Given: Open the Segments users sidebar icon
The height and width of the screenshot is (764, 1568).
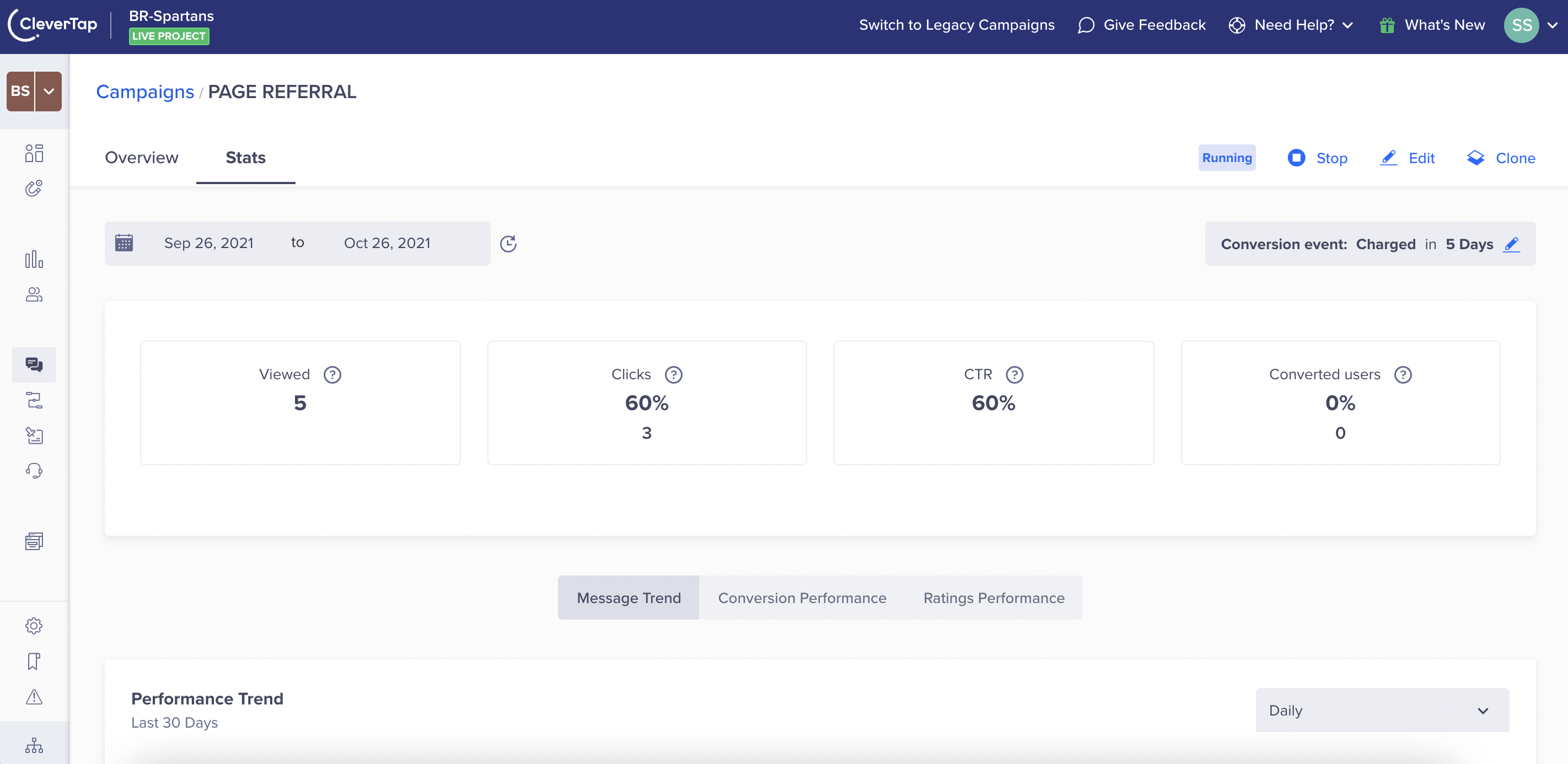Looking at the screenshot, I should [34, 295].
